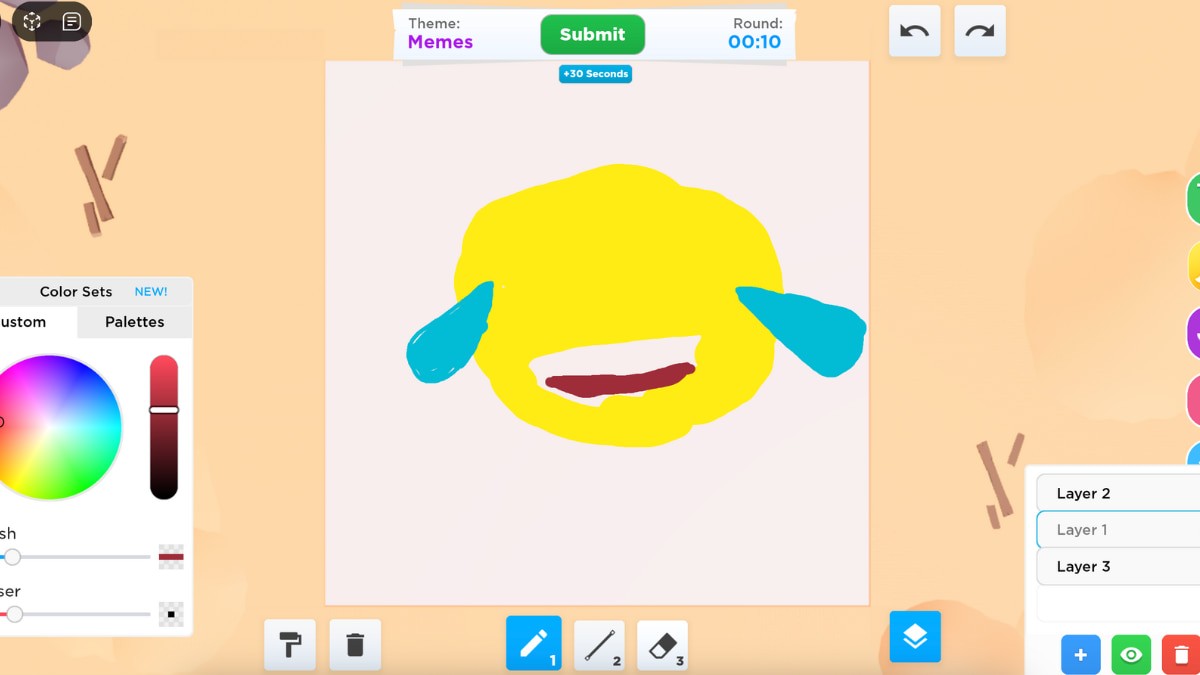Image resolution: width=1200 pixels, height=675 pixels.
Task: Click the Memes theme text
Action: (x=440, y=42)
